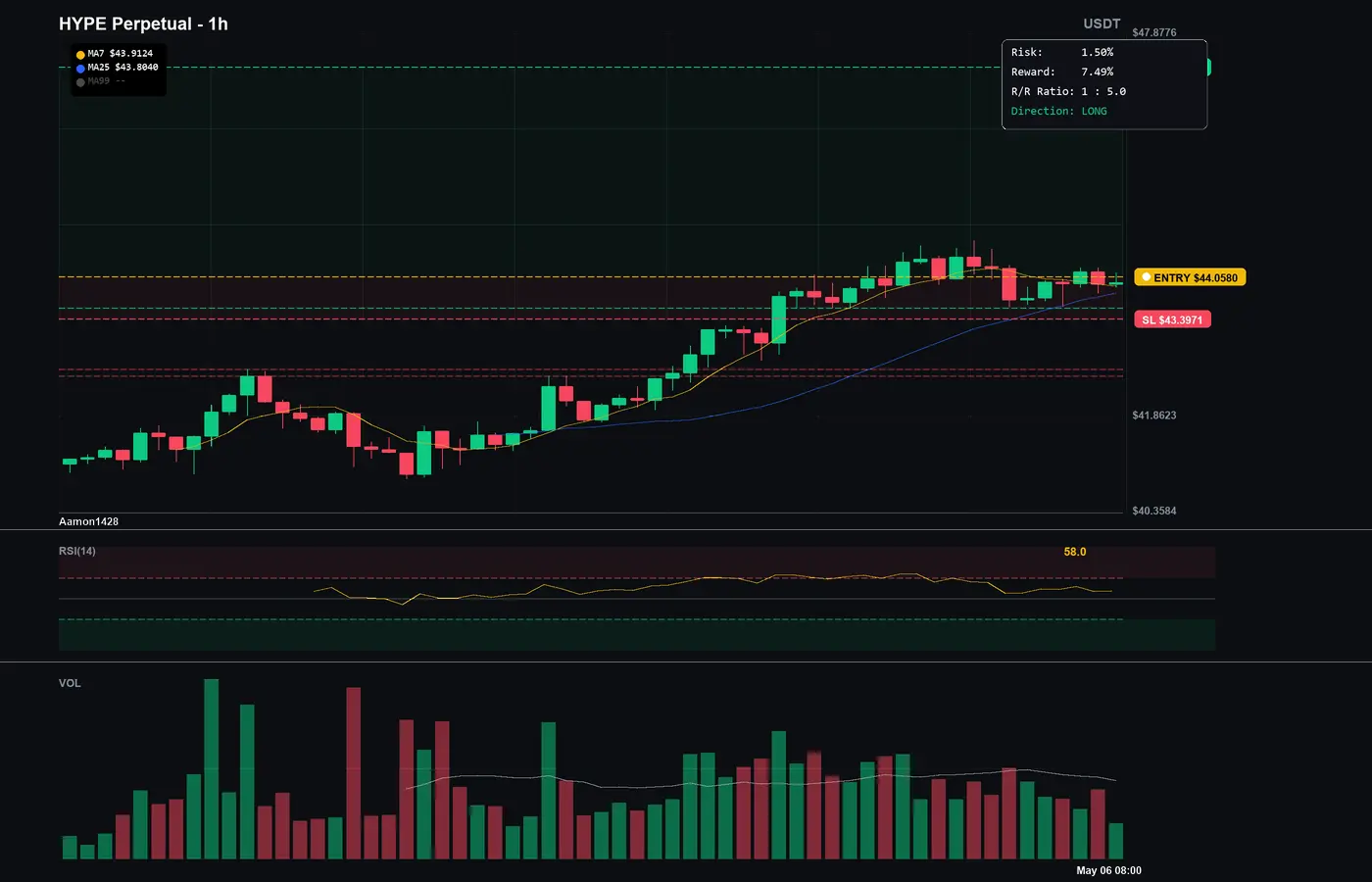This screenshot has width=1372, height=882.
Task: Click the RSI(14) indicator label
Action: click(77, 551)
